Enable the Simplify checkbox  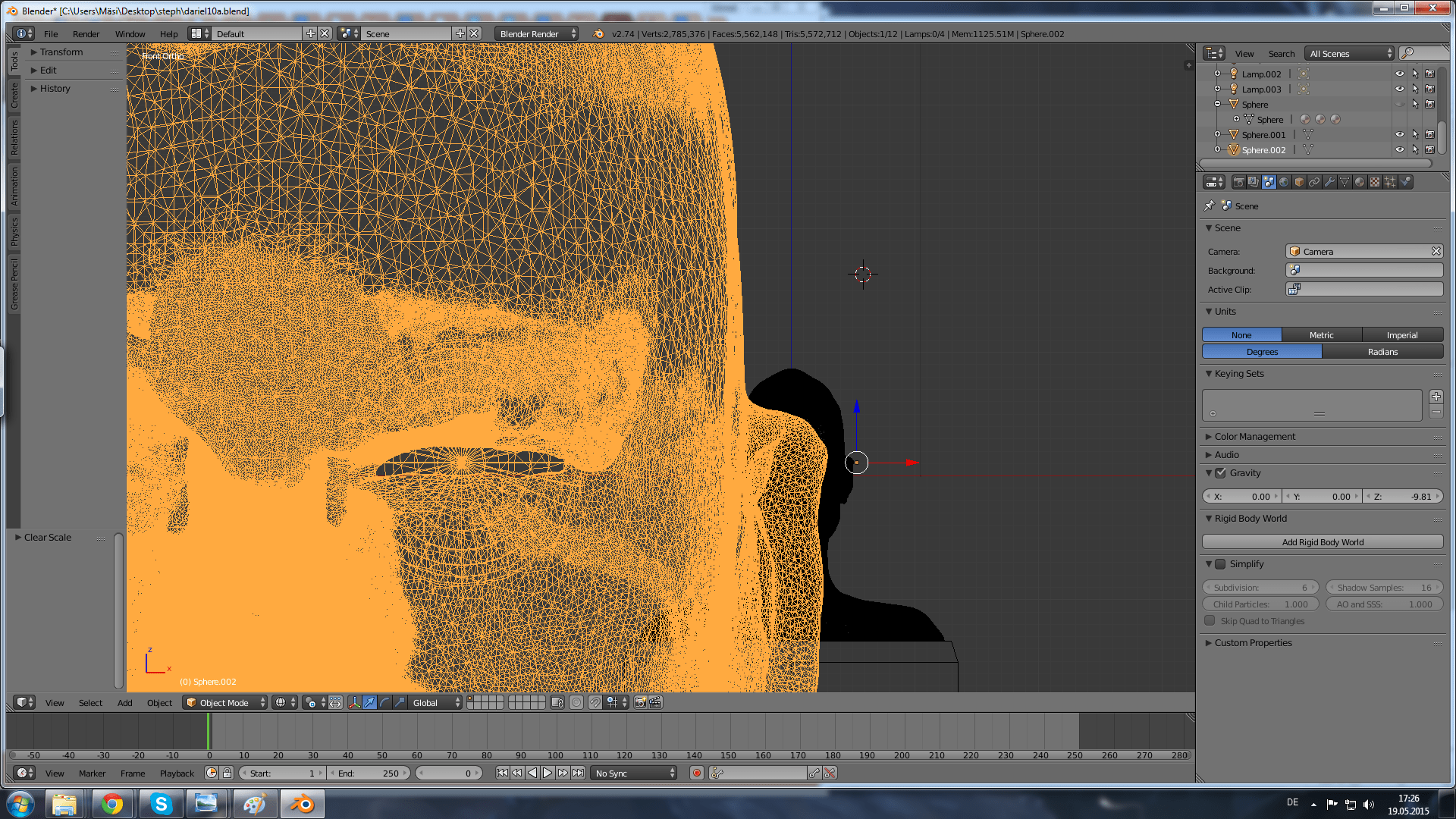click(1220, 563)
